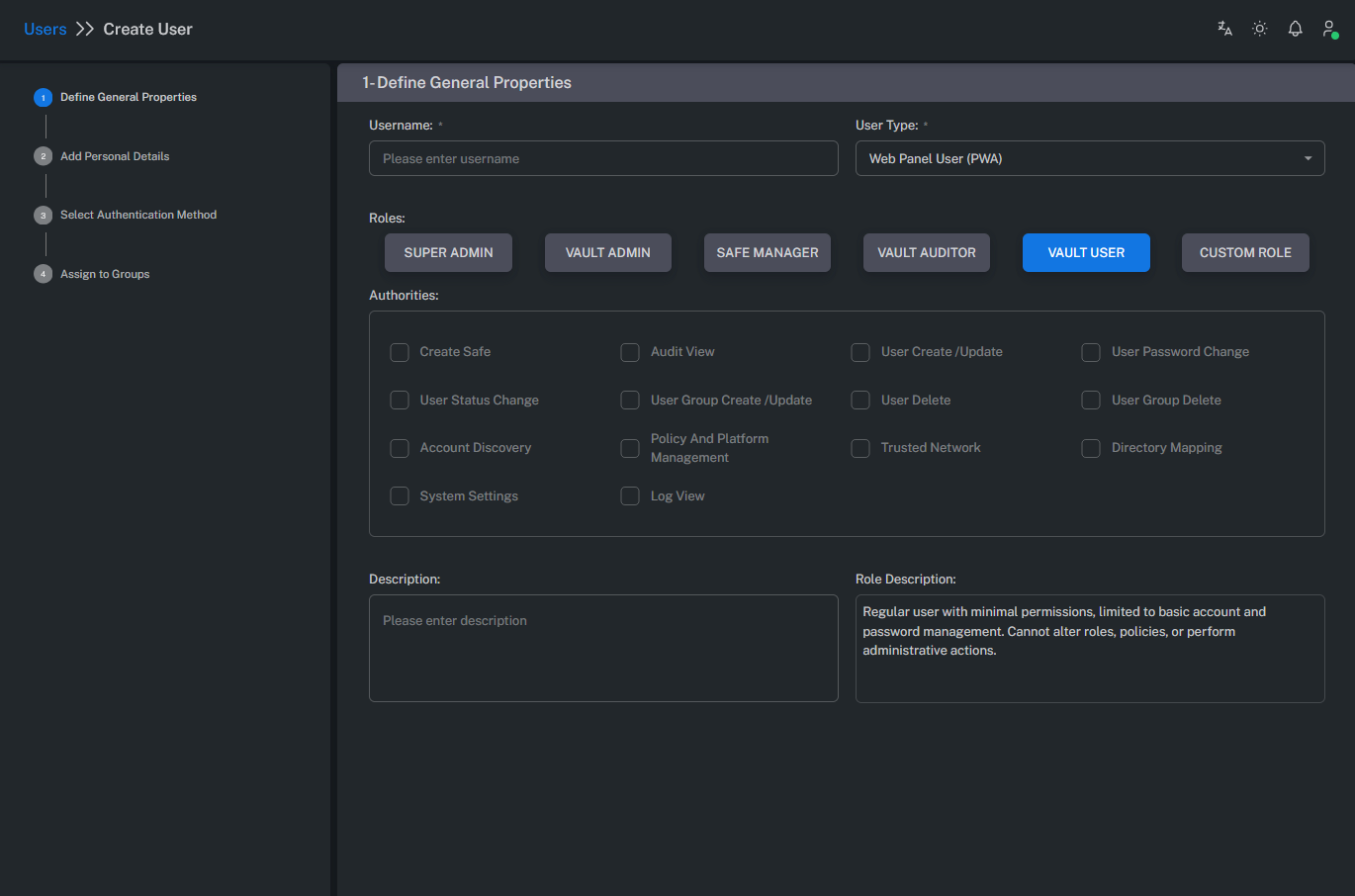This screenshot has width=1355, height=896.
Task: Open the user profile avatar menu
Action: pyautogui.click(x=1328, y=29)
